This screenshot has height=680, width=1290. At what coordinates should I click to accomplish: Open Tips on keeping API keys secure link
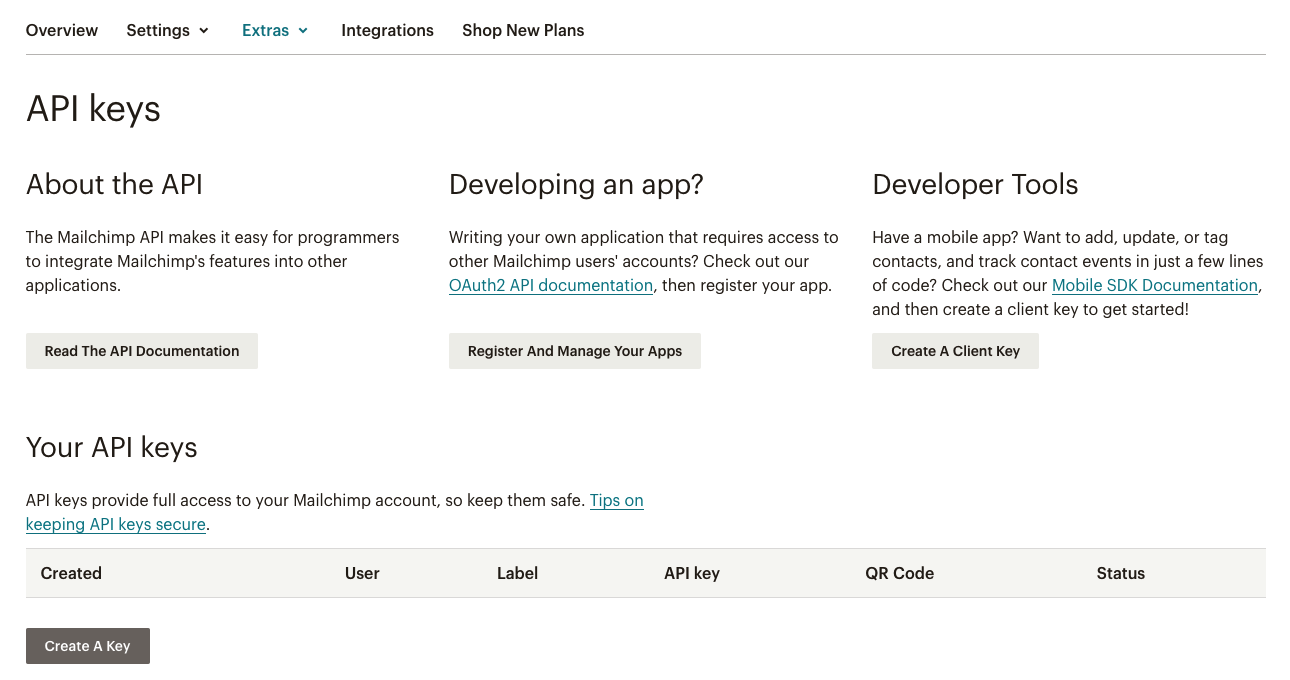click(616, 500)
